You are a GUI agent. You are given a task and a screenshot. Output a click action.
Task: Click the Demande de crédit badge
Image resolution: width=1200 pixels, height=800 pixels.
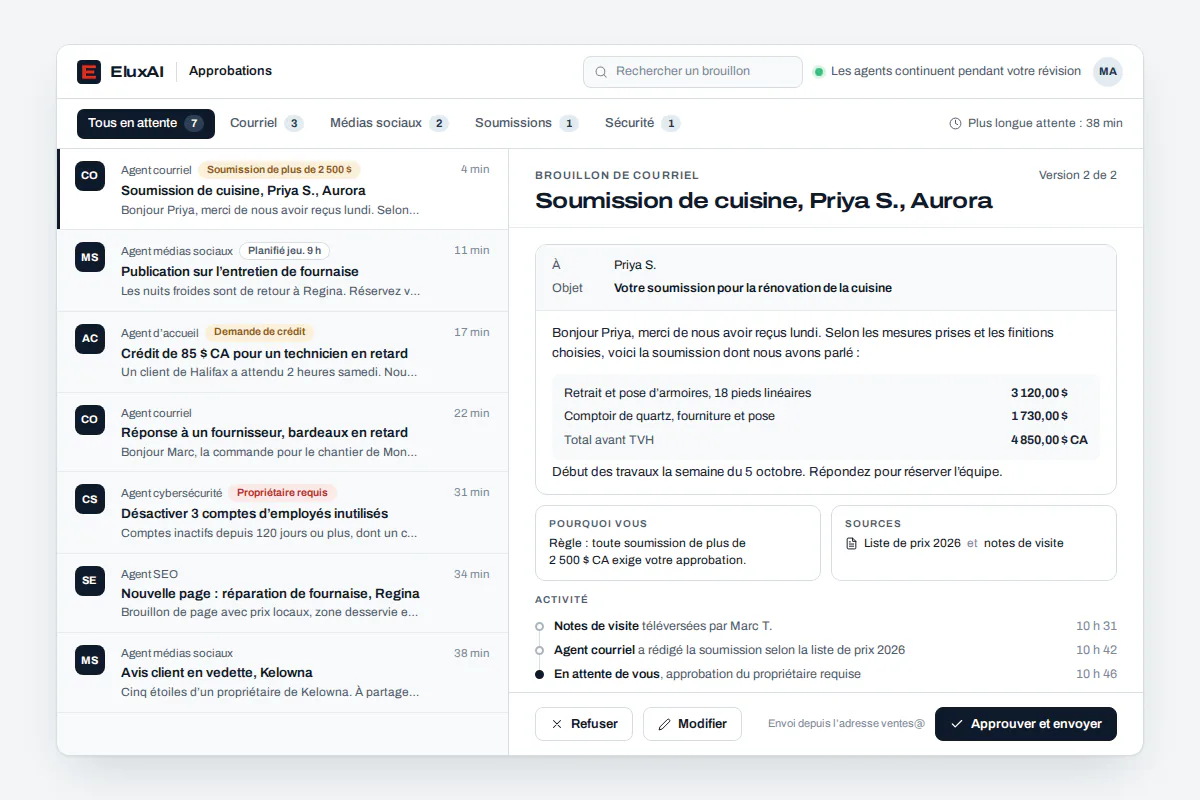click(260, 332)
